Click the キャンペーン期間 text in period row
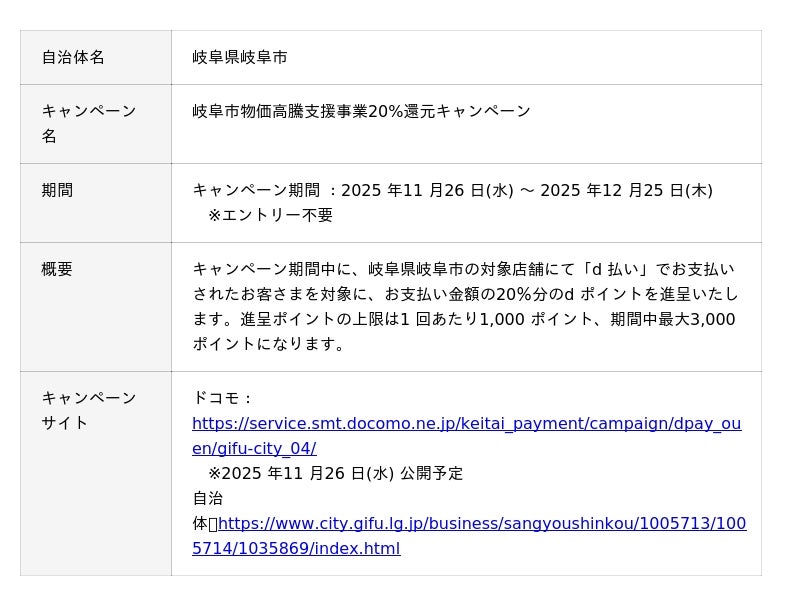Viewport: 800px width, 606px height. (x=256, y=190)
